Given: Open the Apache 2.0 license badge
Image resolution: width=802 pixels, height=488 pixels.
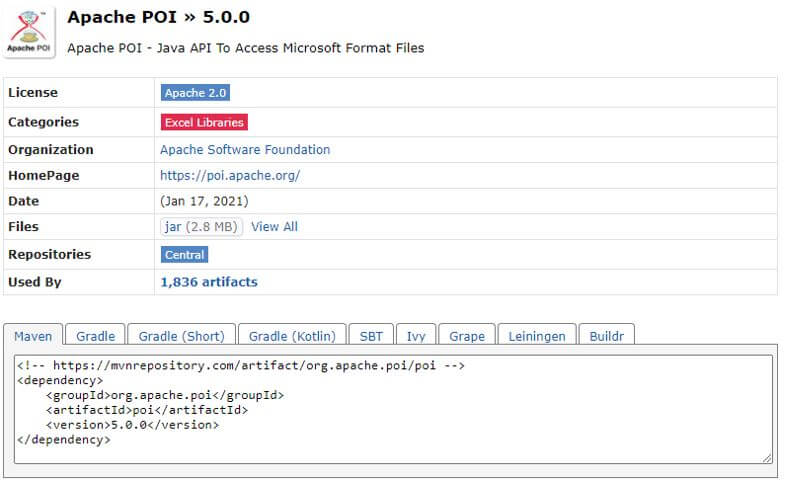Looking at the screenshot, I should (196, 93).
